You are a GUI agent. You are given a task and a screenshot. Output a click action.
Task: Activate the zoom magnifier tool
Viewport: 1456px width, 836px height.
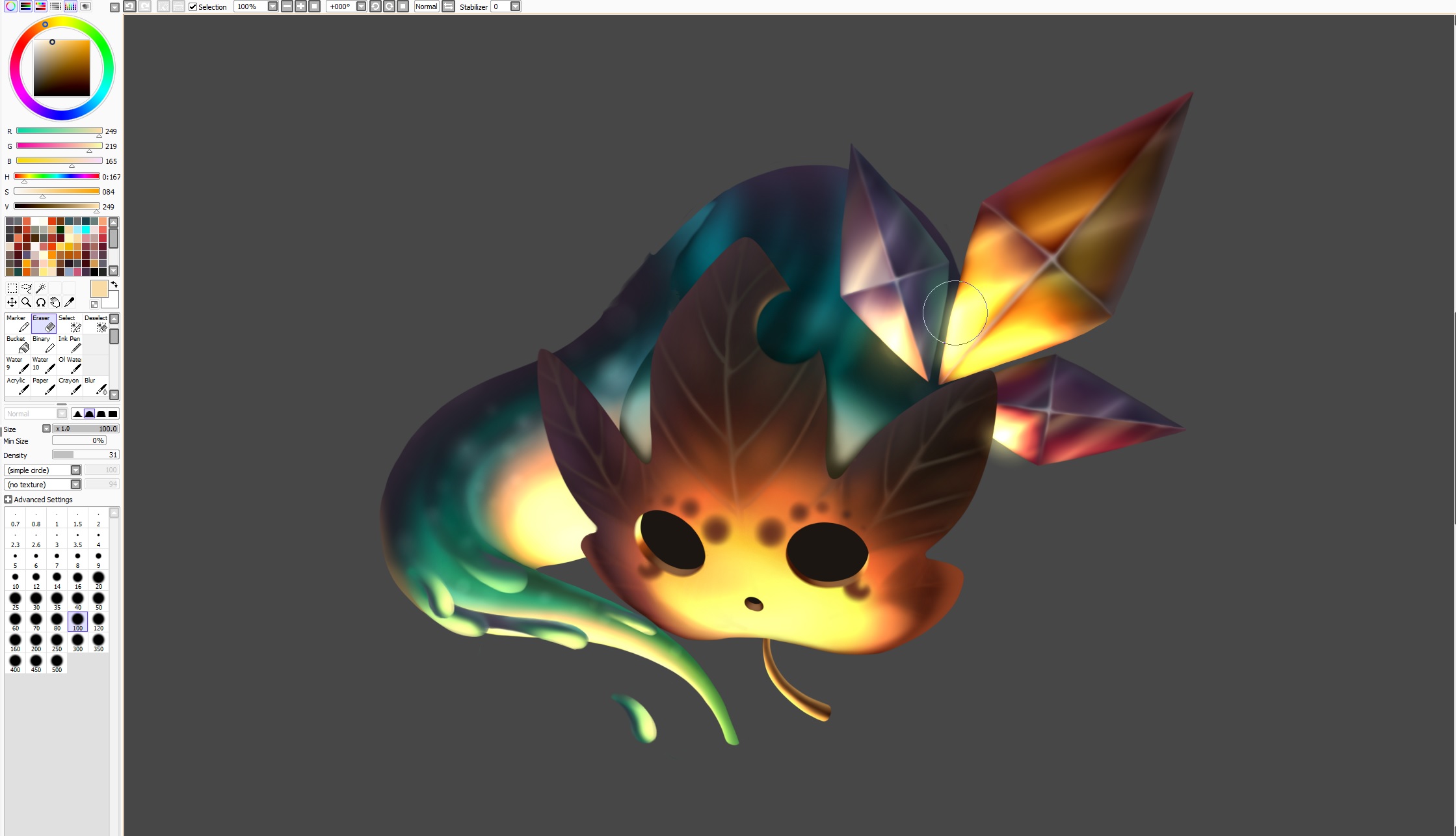(26, 303)
